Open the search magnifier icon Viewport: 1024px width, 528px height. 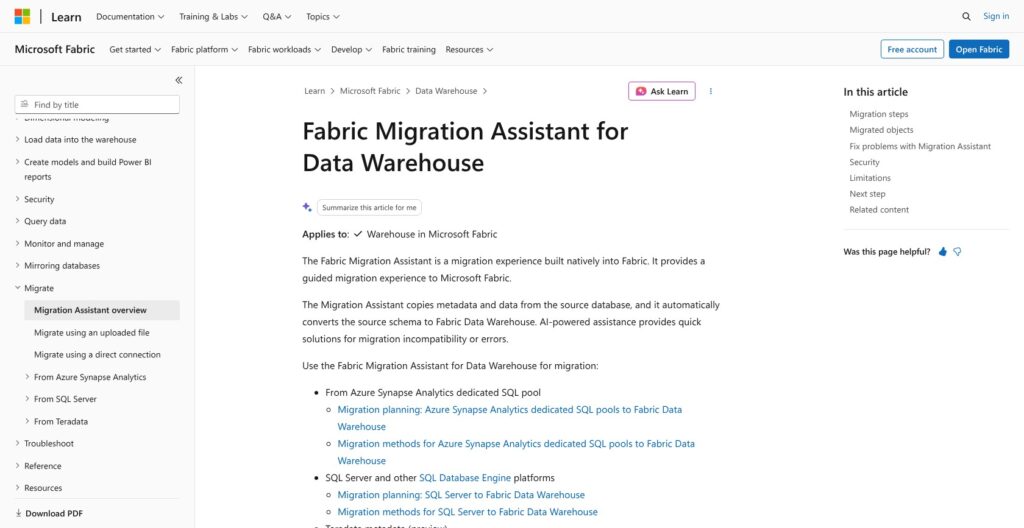[x=966, y=16]
